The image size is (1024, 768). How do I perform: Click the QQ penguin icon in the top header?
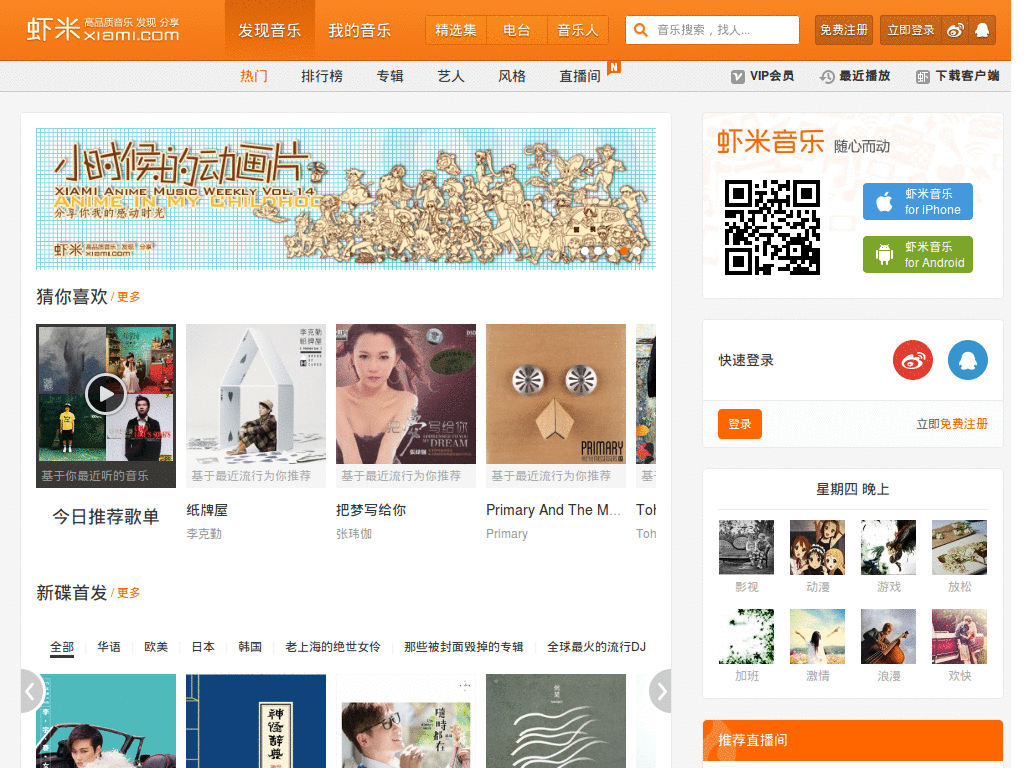point(982,31)
